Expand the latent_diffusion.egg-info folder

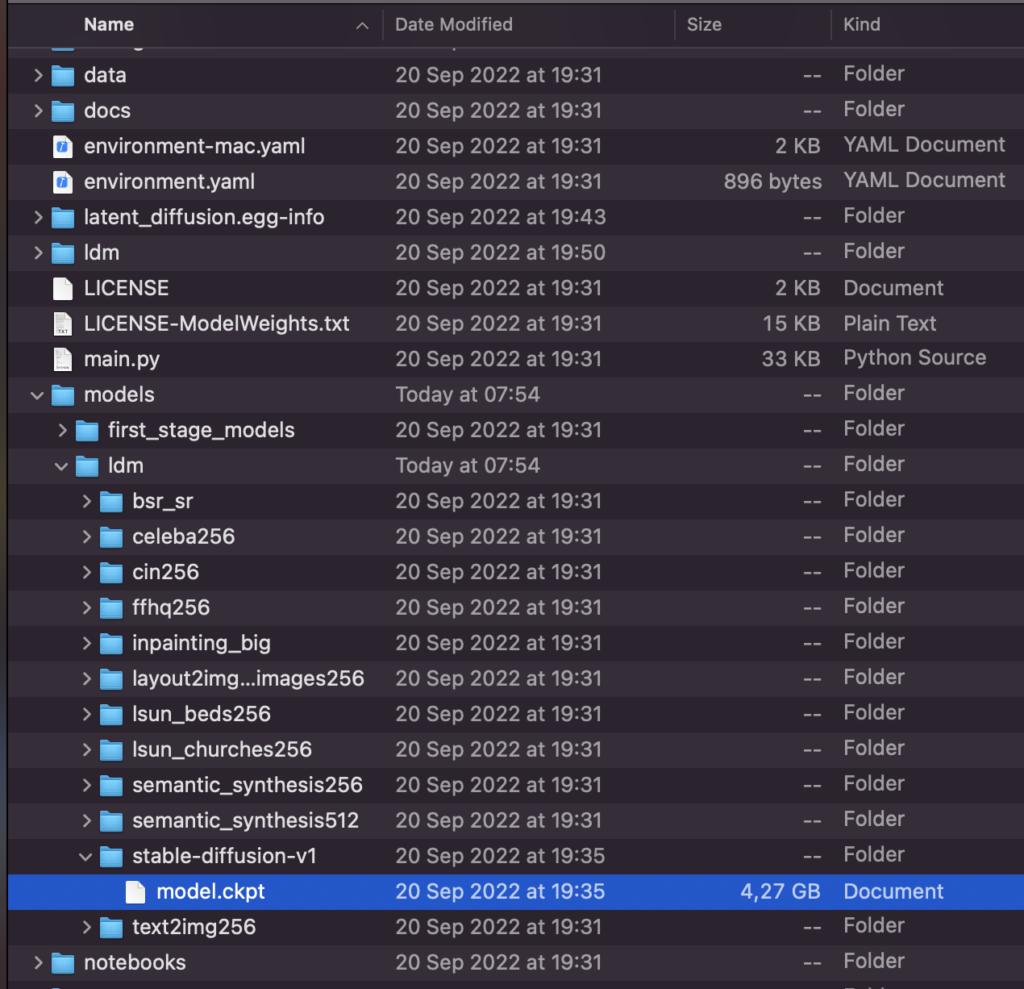click(x=38, y=217)
